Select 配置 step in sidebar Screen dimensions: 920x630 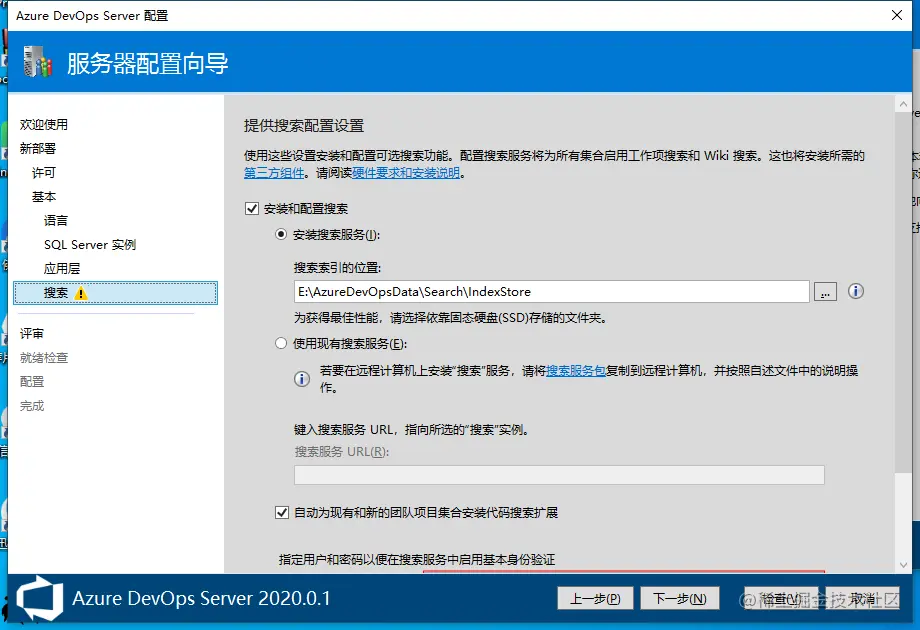(x=32, y=382)
